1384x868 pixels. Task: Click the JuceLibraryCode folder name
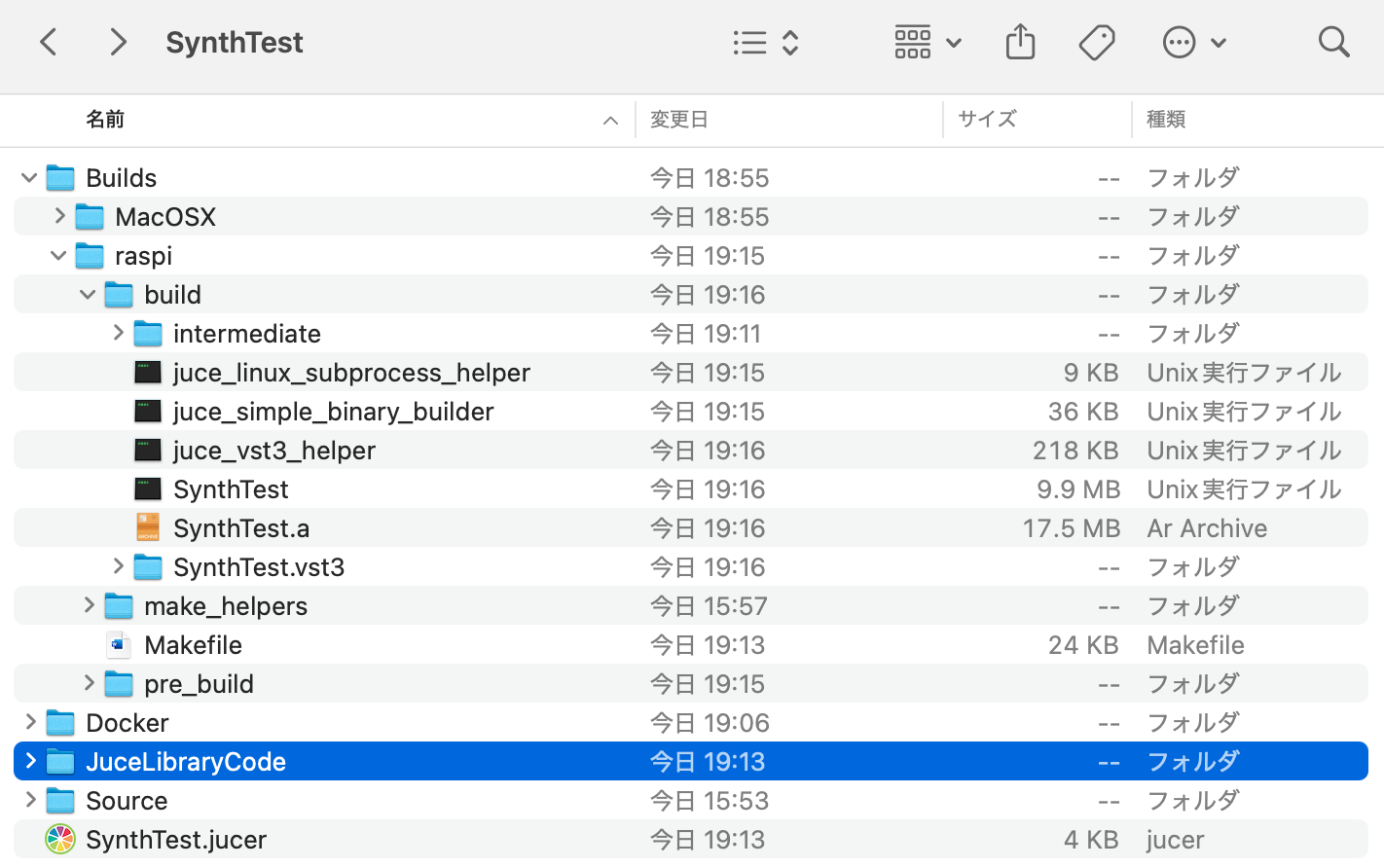click(186, 762)
